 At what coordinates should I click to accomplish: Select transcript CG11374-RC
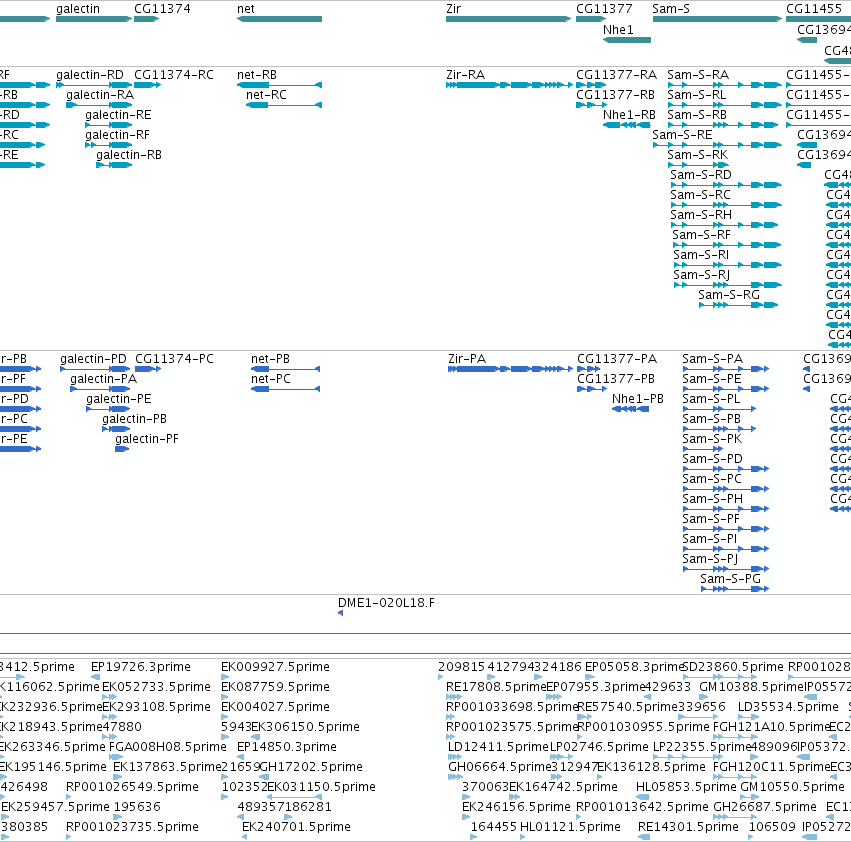tap(148, 85)
